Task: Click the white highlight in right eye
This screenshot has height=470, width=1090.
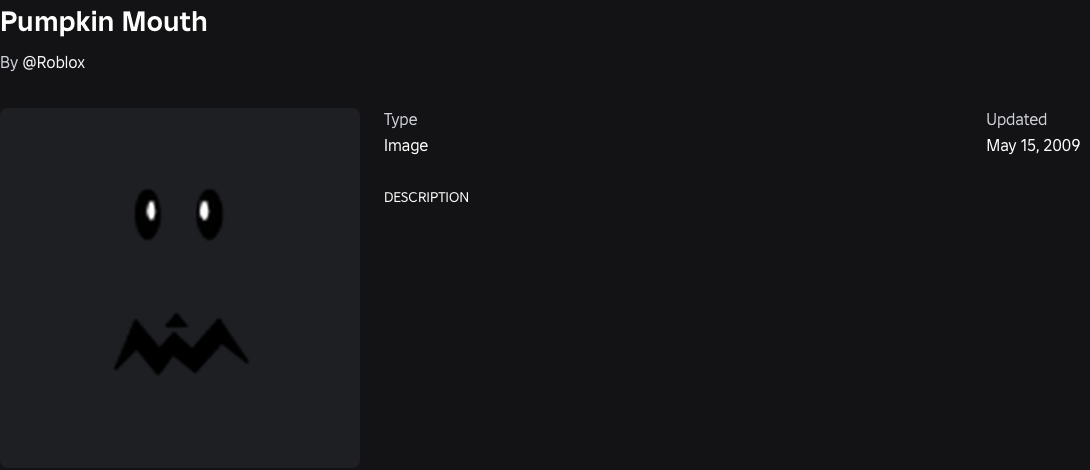Action: coord(204,210)
